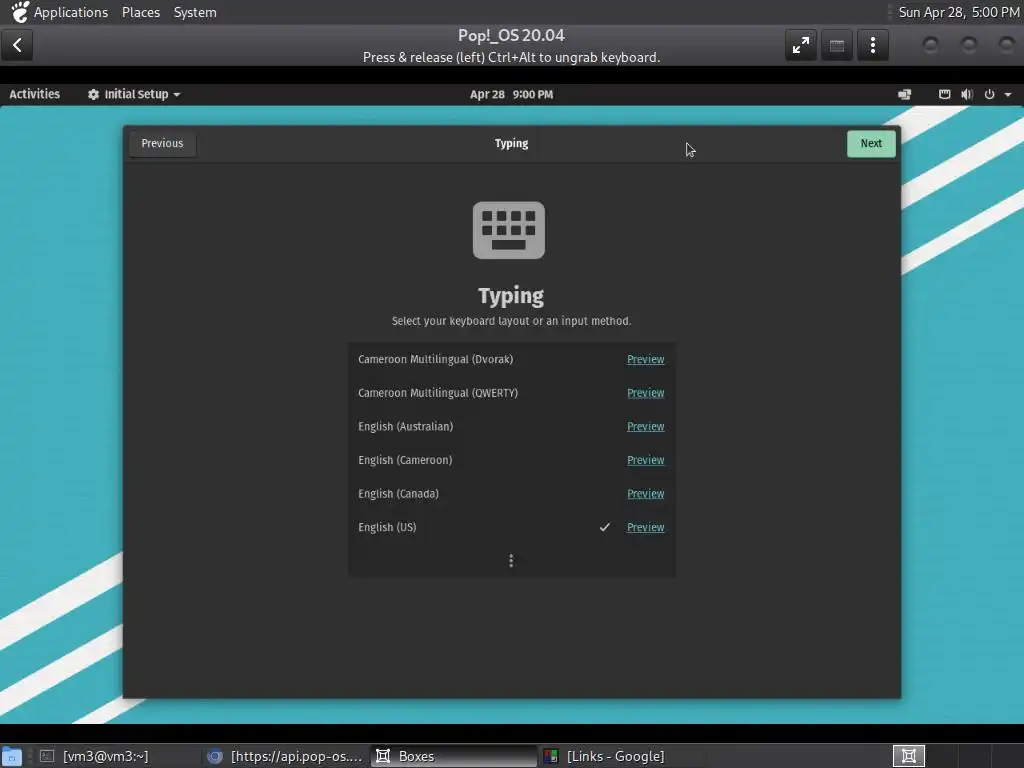Select English (Canada) layout
The image size is (1024, 768).
pyautogui.click(x=511, y=494)
